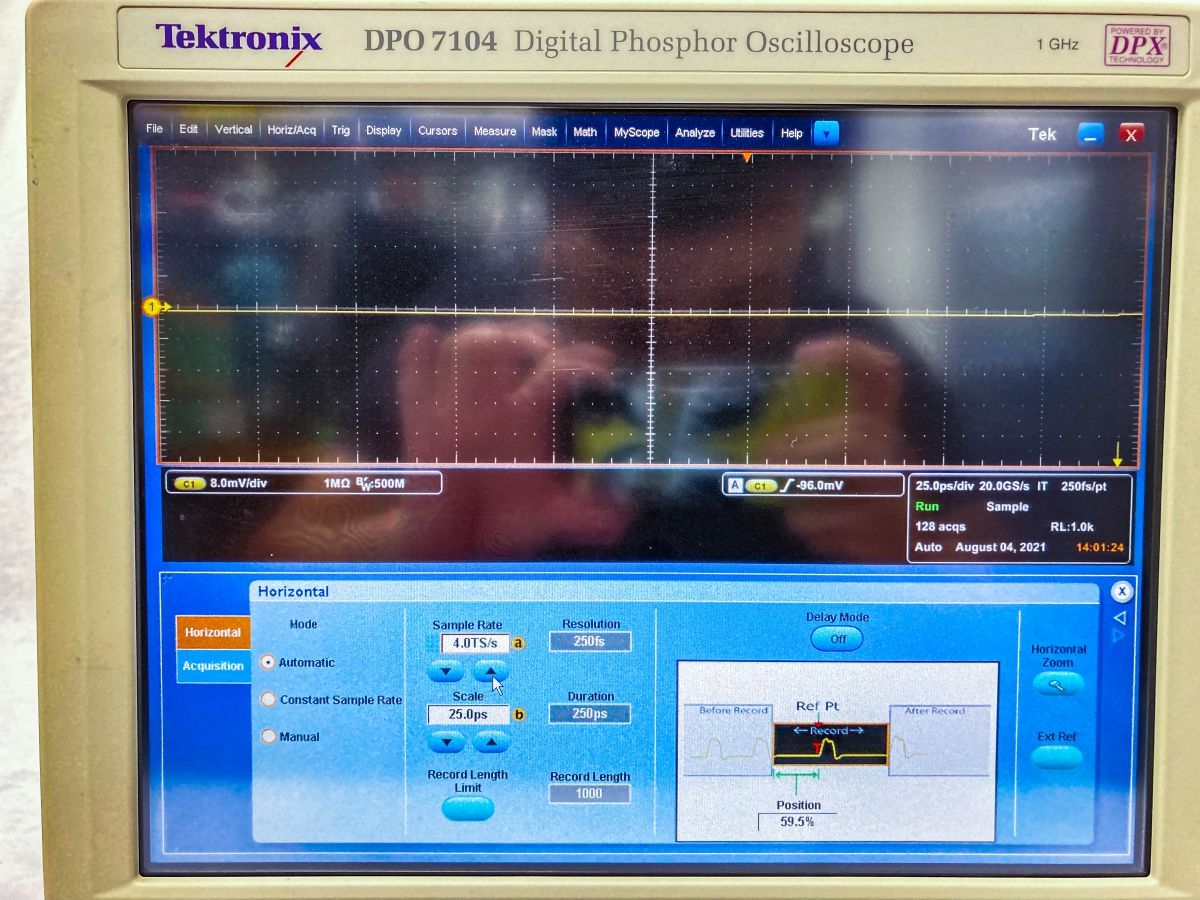Switch to the Acquisition tab

[x=212, y=666]
